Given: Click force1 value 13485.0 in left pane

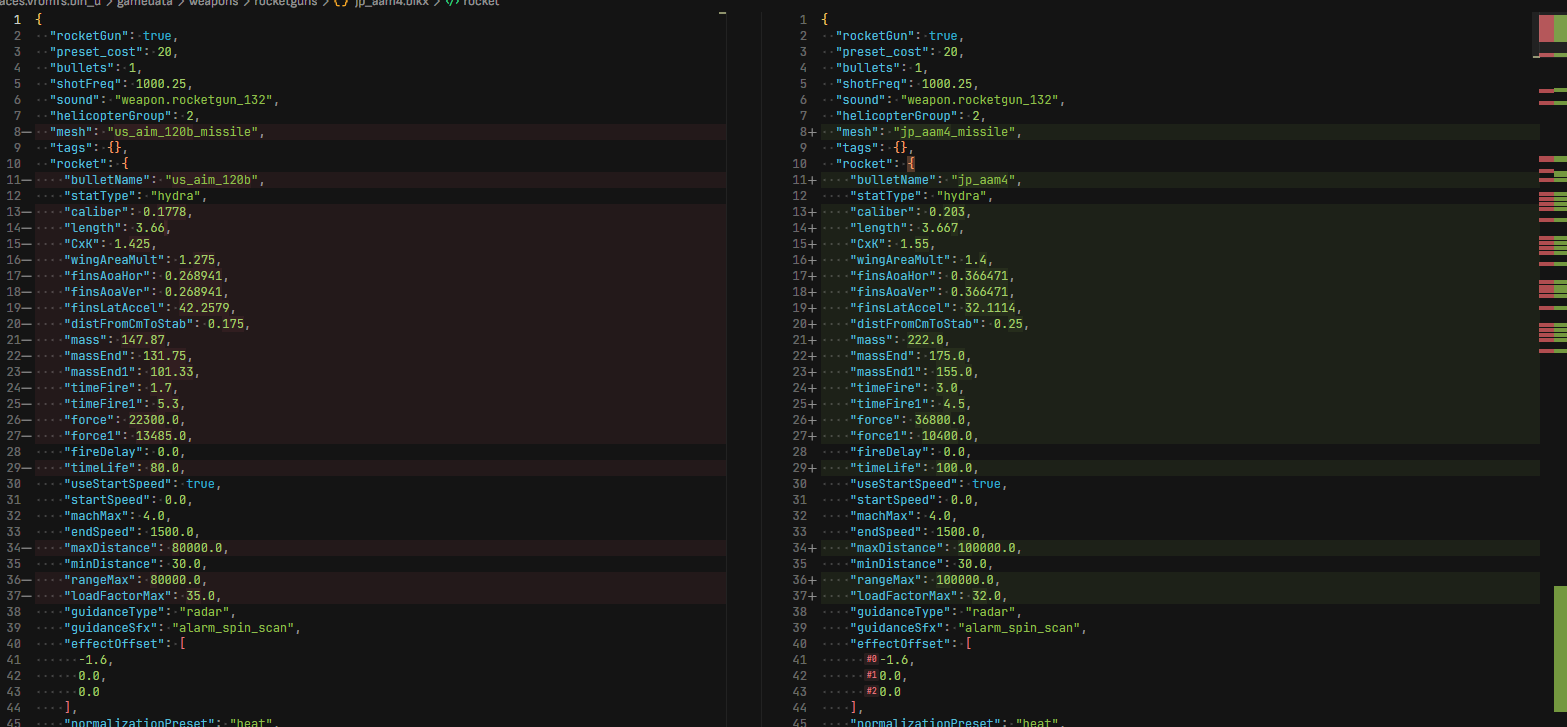Looking at the screenshot, I should (x=161, y=436).
